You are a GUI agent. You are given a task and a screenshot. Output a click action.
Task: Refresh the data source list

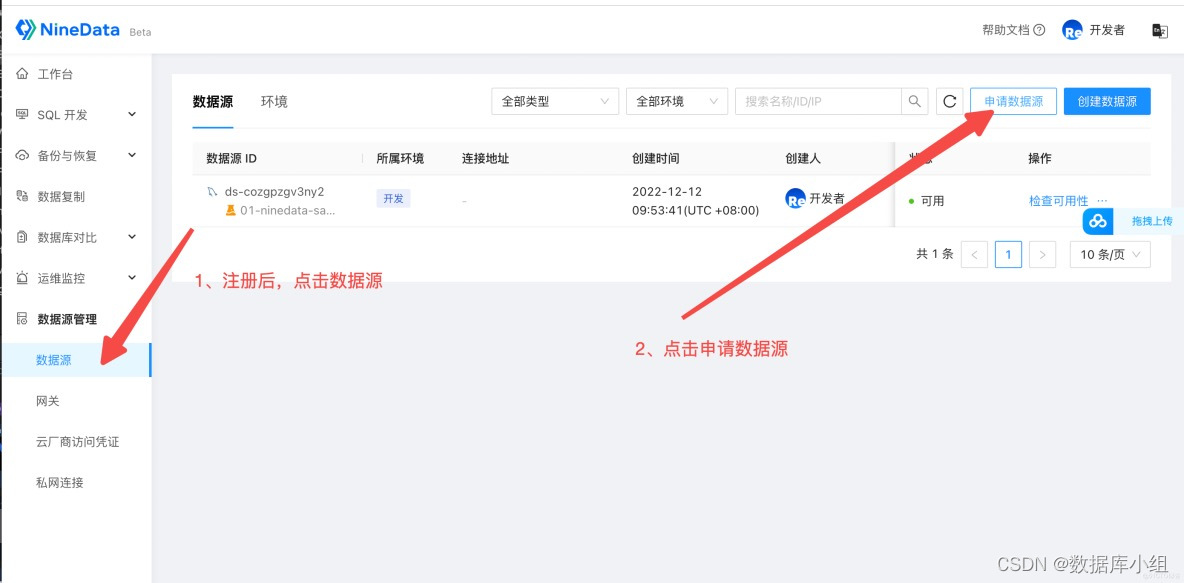[x=950, y=101]
